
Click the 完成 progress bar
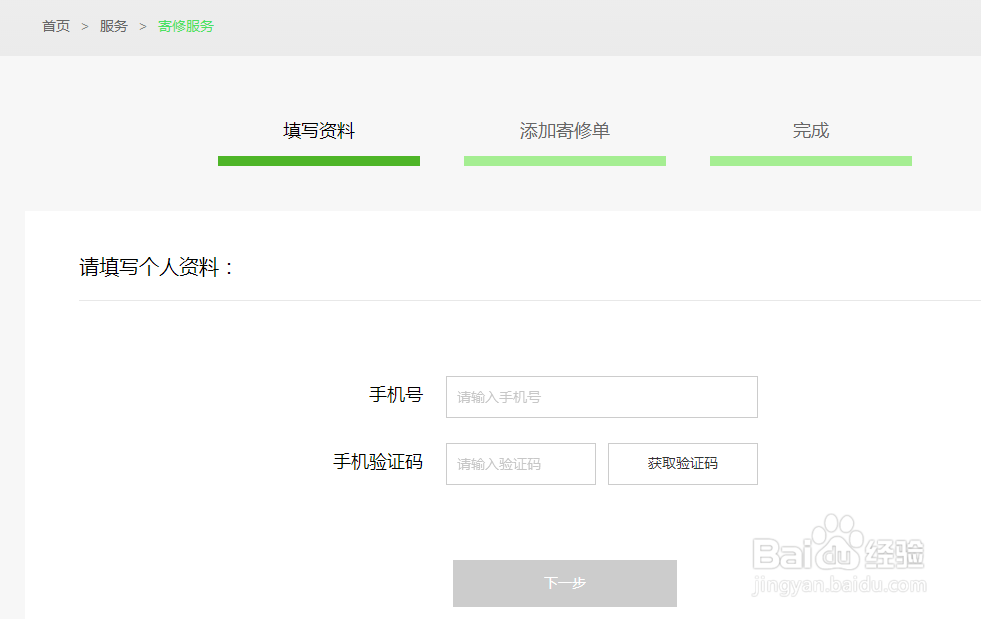coord(810,160)
